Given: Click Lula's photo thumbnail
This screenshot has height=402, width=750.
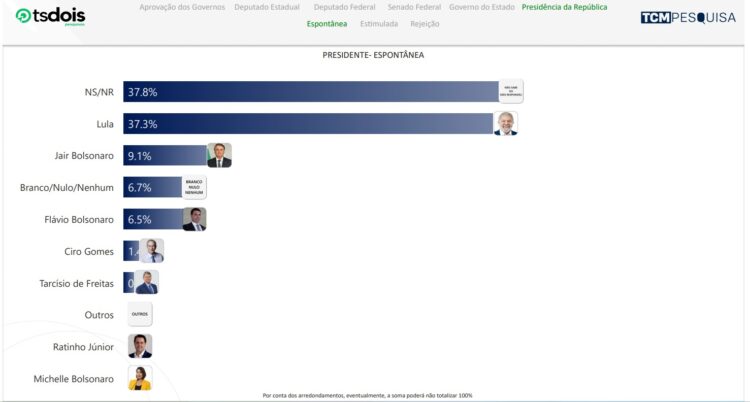Looking at the screenshot, I should (x=506, y=124).
